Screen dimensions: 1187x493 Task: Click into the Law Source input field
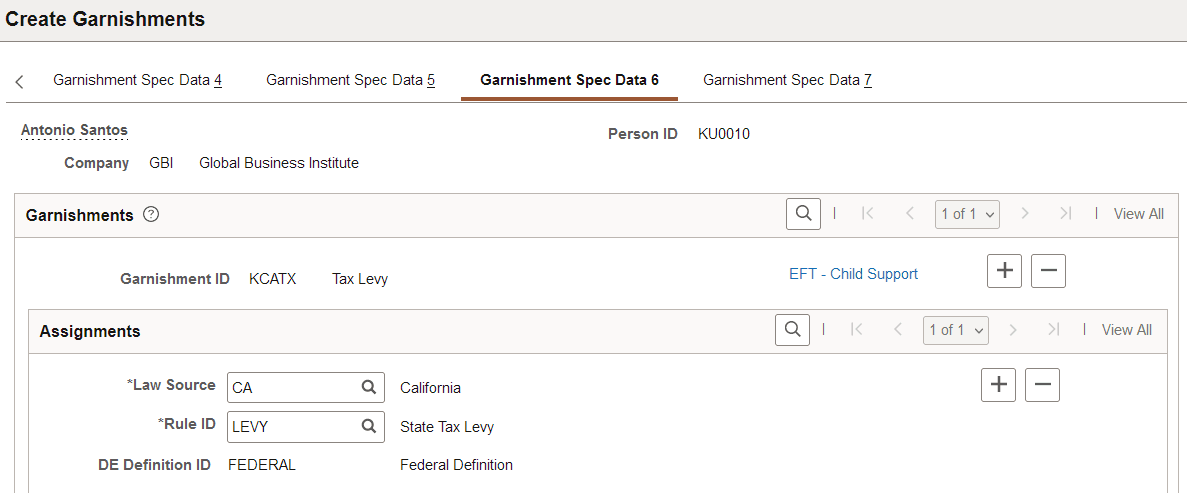(292, 387)
